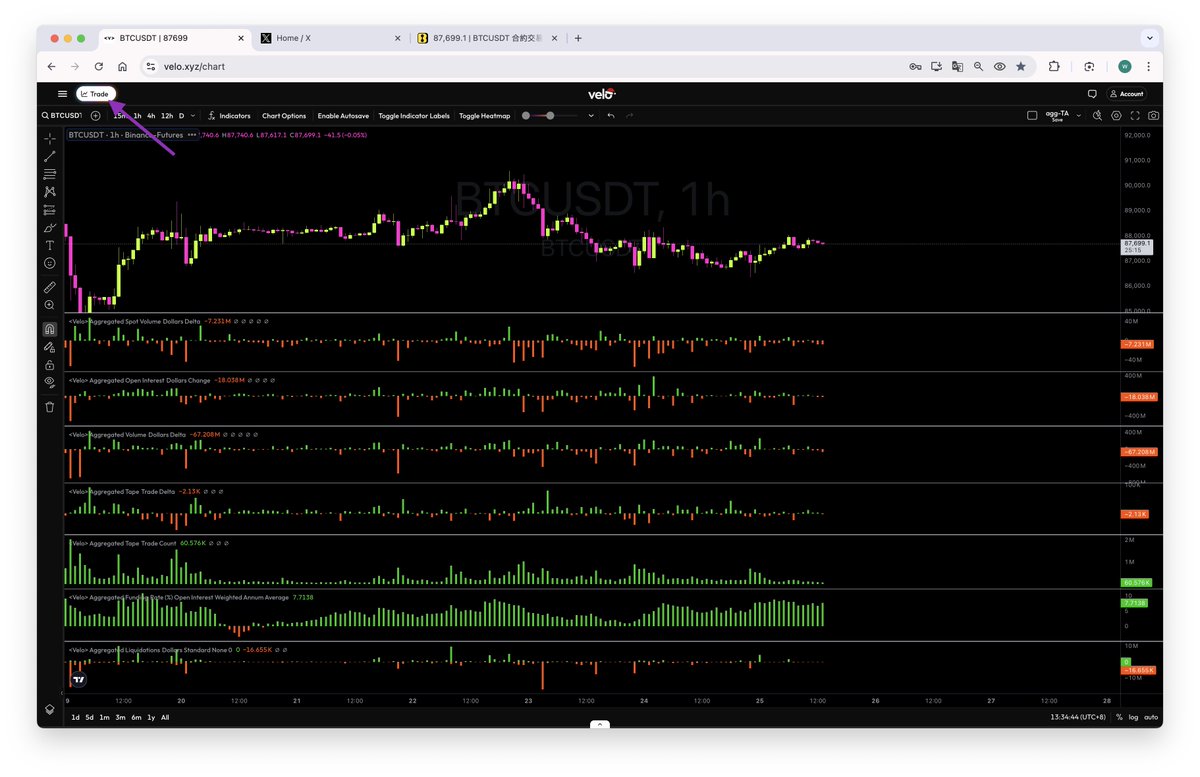Select the All date range

pyautogui.click(x=165, y=717)
